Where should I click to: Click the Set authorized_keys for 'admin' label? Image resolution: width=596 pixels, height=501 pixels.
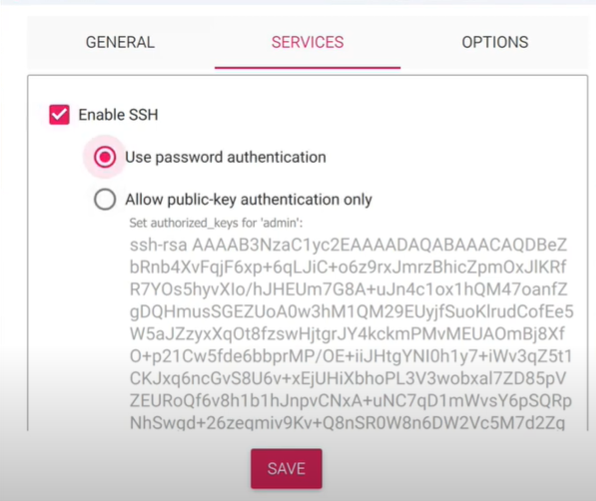[x=216, y=223]
